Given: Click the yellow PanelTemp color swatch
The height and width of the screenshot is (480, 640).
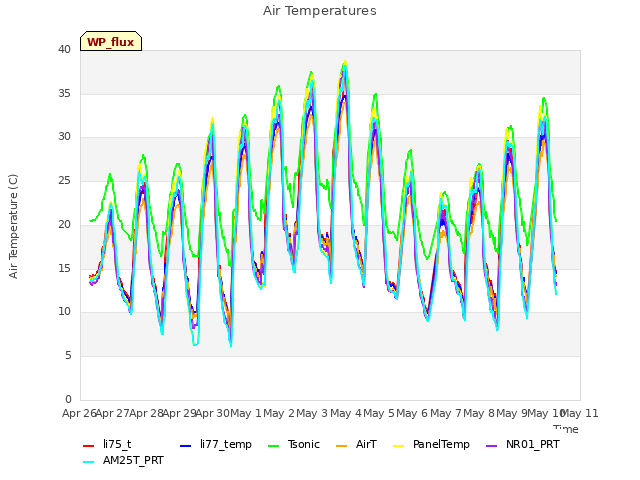Looking at the screenshot, I should pos(398,446).
